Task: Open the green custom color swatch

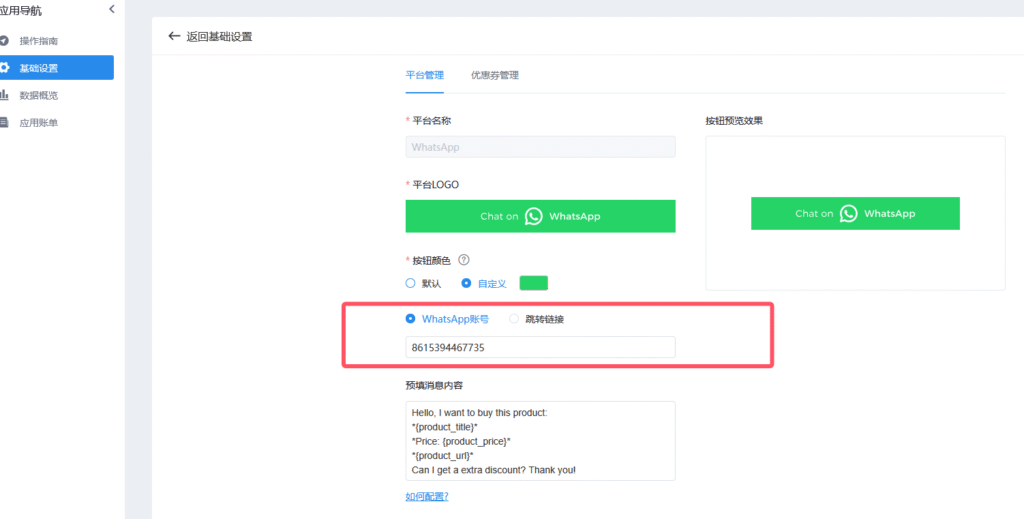Action: [534, 283]
